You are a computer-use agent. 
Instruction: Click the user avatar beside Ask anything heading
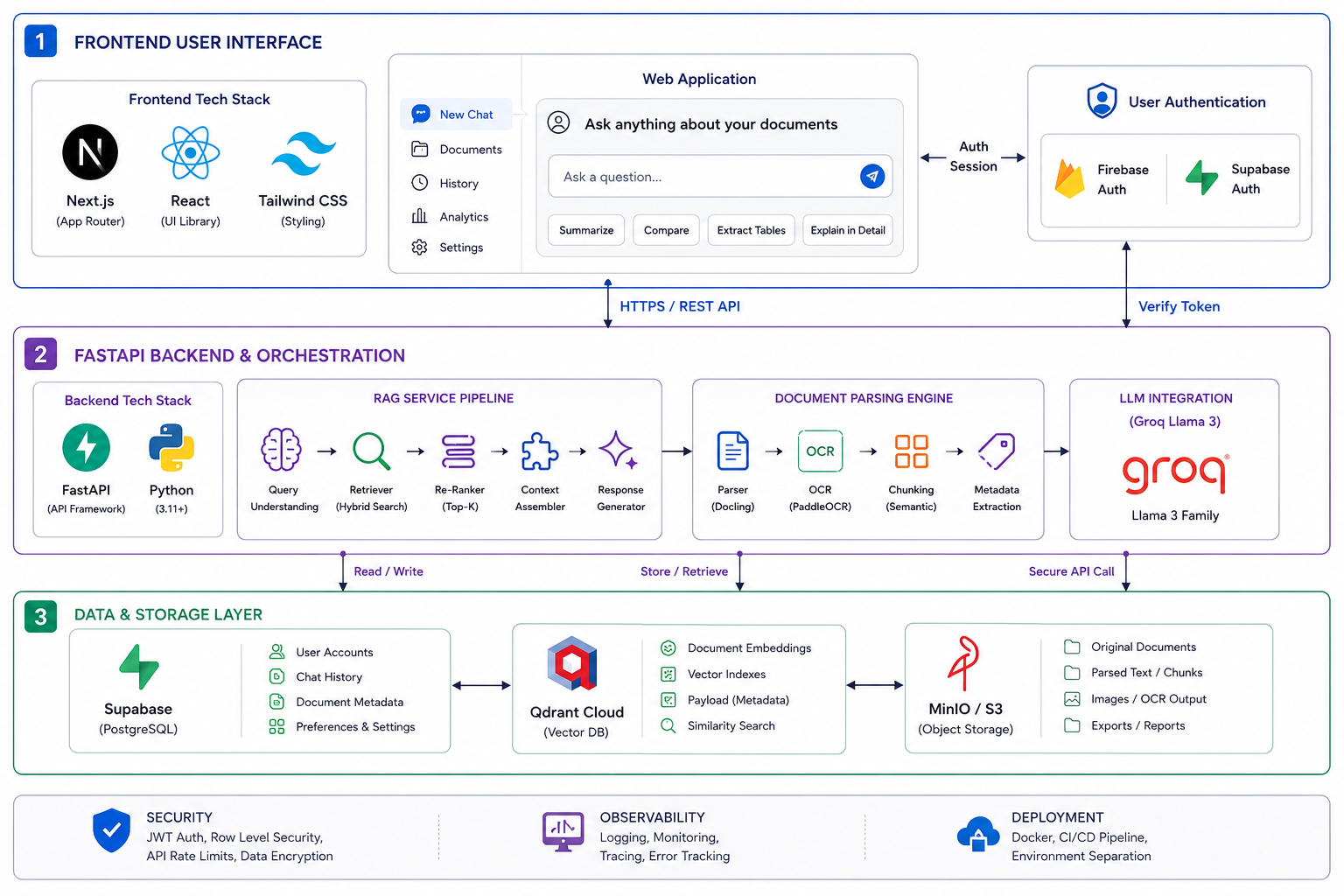558,122
